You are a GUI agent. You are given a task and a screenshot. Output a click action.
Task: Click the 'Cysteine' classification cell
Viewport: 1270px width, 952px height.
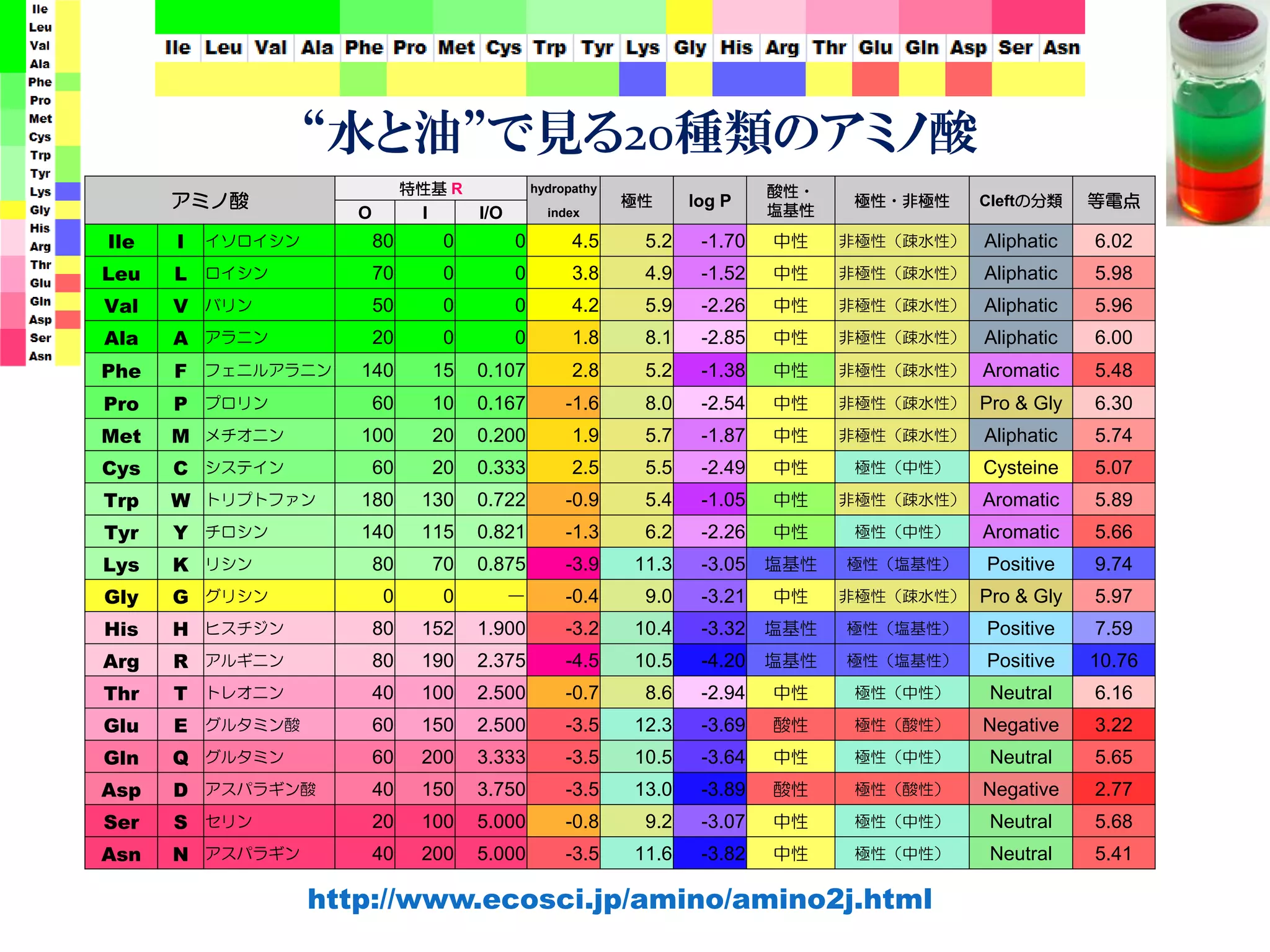(1021, 467)
